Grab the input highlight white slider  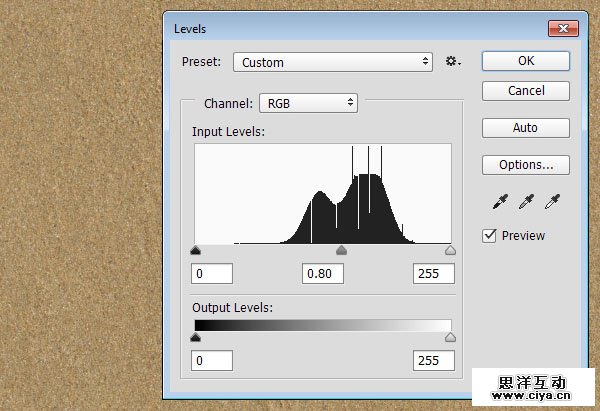coord(450,251)
